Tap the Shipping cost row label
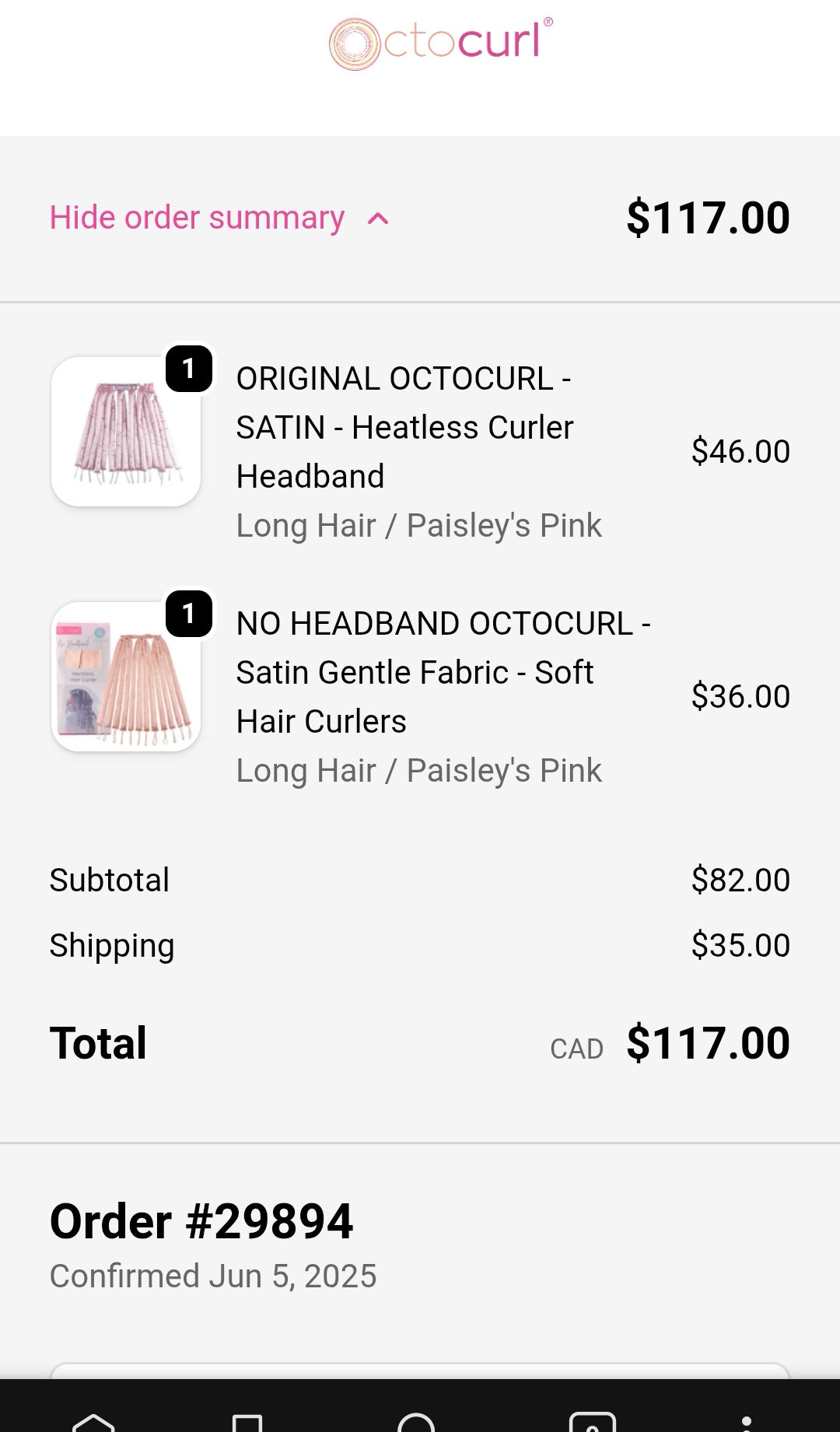 (112, 945)
